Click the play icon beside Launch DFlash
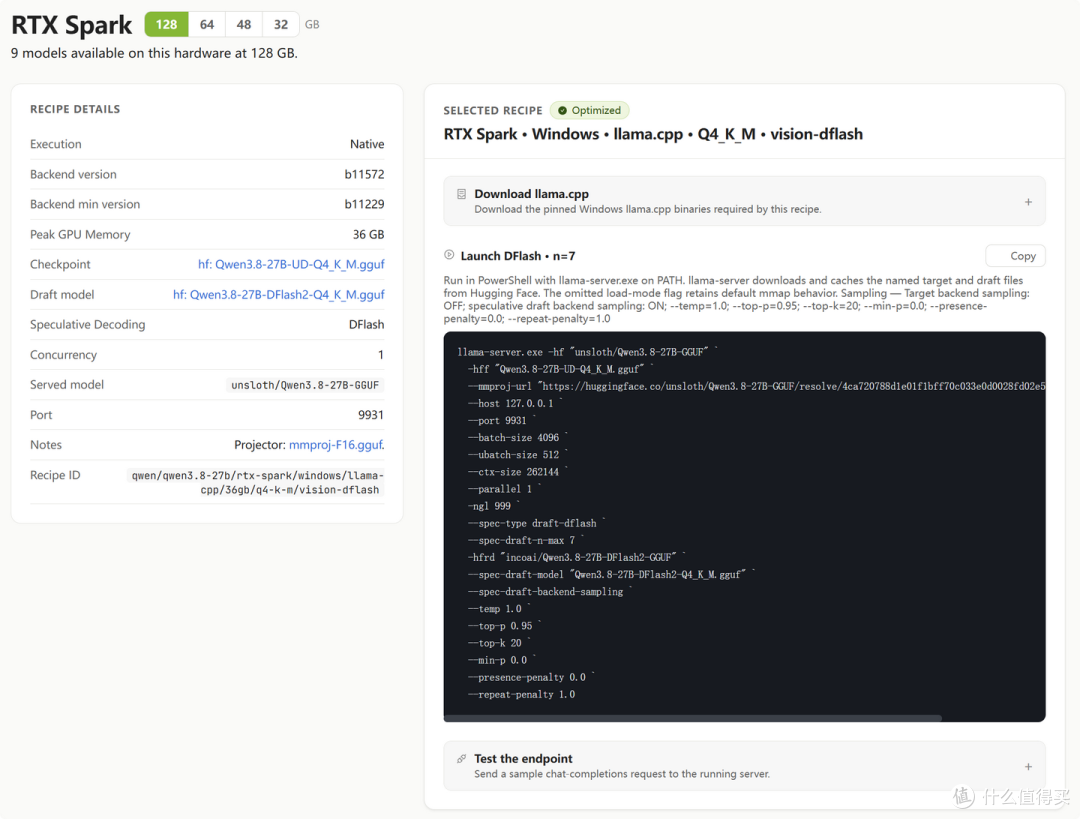This screenshot has height=819, width=1080. point(449,255)
